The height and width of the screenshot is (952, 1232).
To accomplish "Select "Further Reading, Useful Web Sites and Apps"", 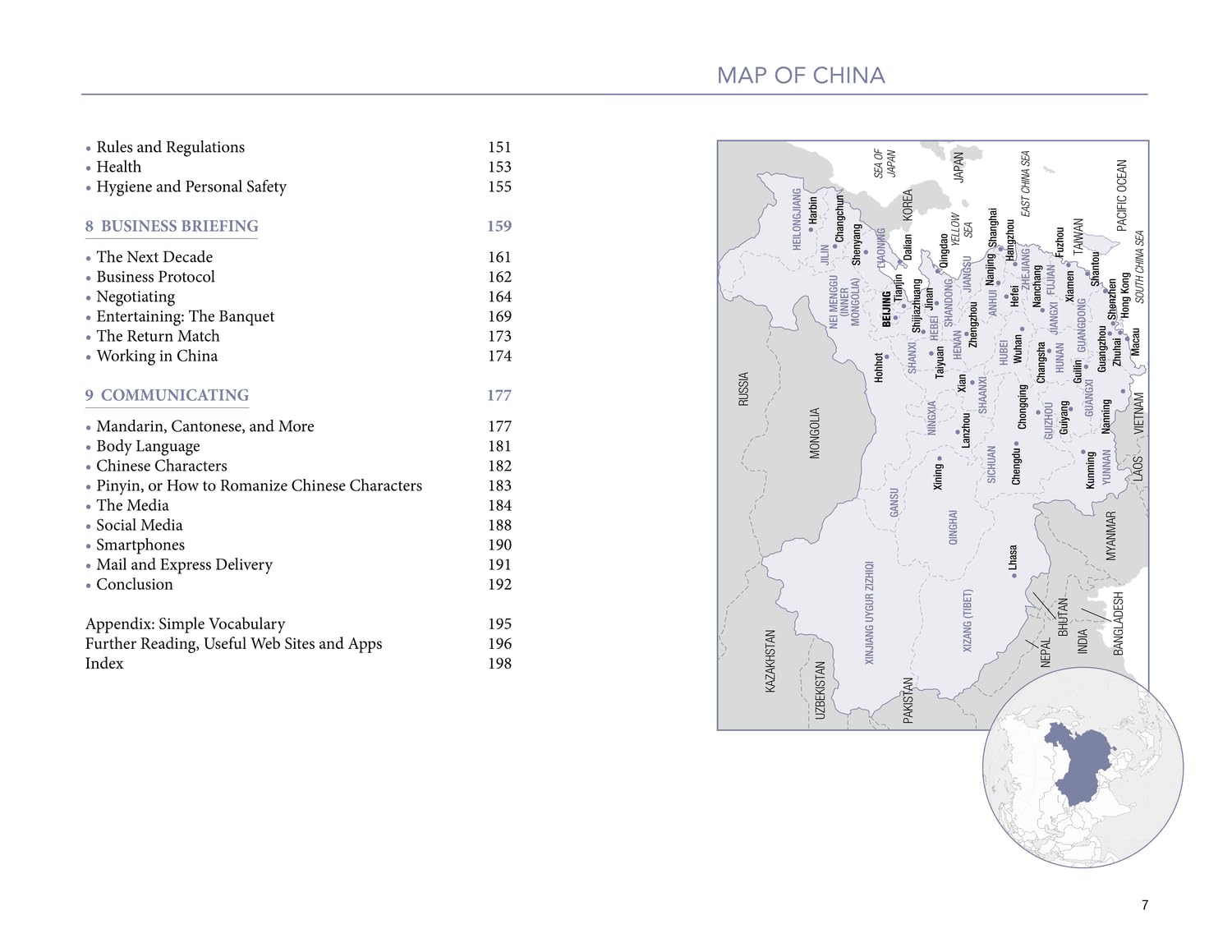I will [x=234, y=643].
